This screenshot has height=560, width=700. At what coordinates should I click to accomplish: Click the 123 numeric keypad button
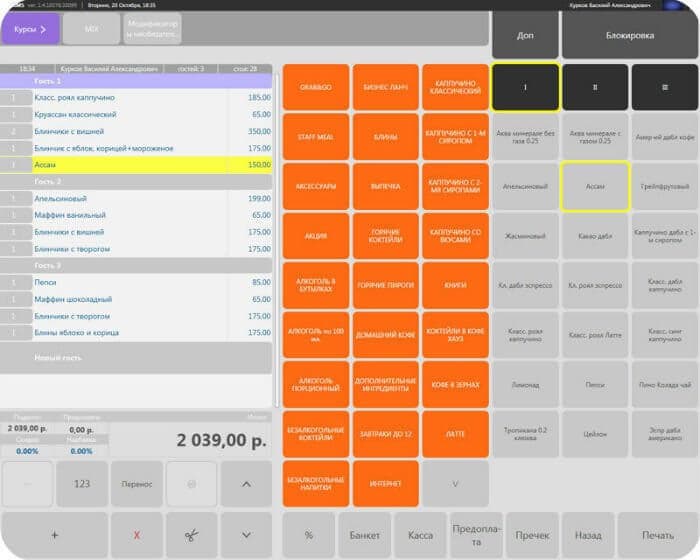pos(82,484)
